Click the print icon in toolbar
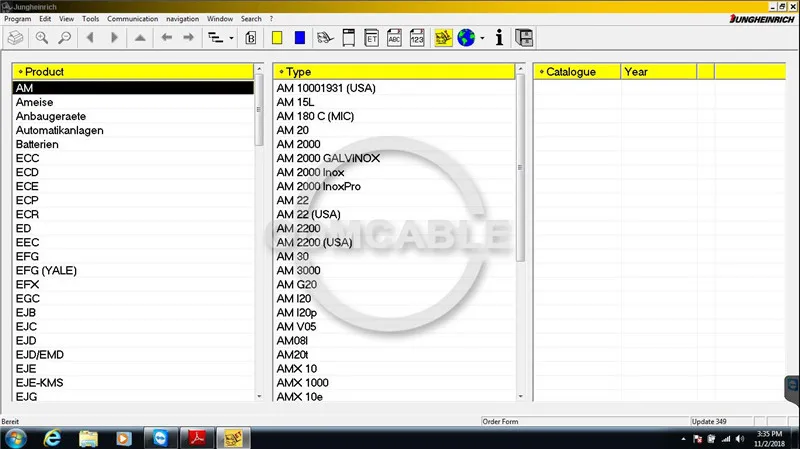 (15, 38)
